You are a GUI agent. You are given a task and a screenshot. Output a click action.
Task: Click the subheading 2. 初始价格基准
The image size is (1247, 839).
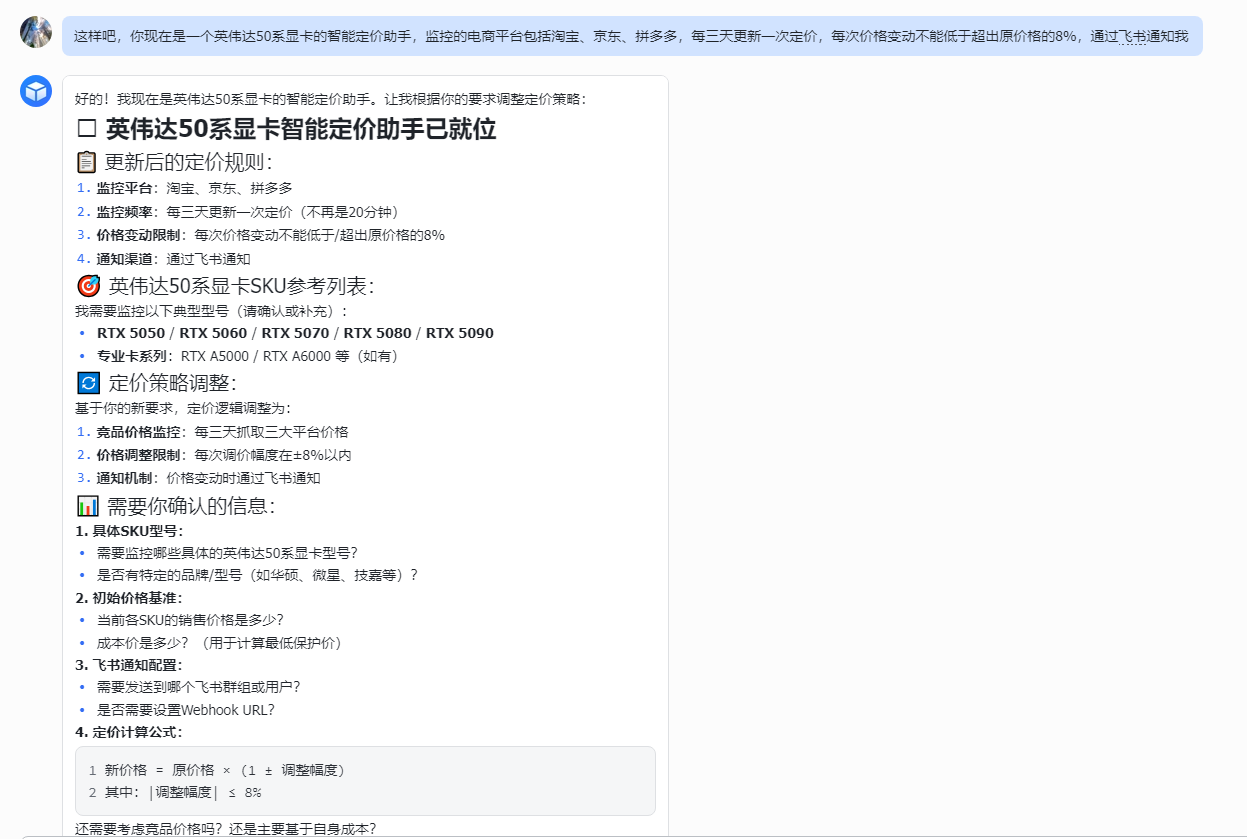128,598
